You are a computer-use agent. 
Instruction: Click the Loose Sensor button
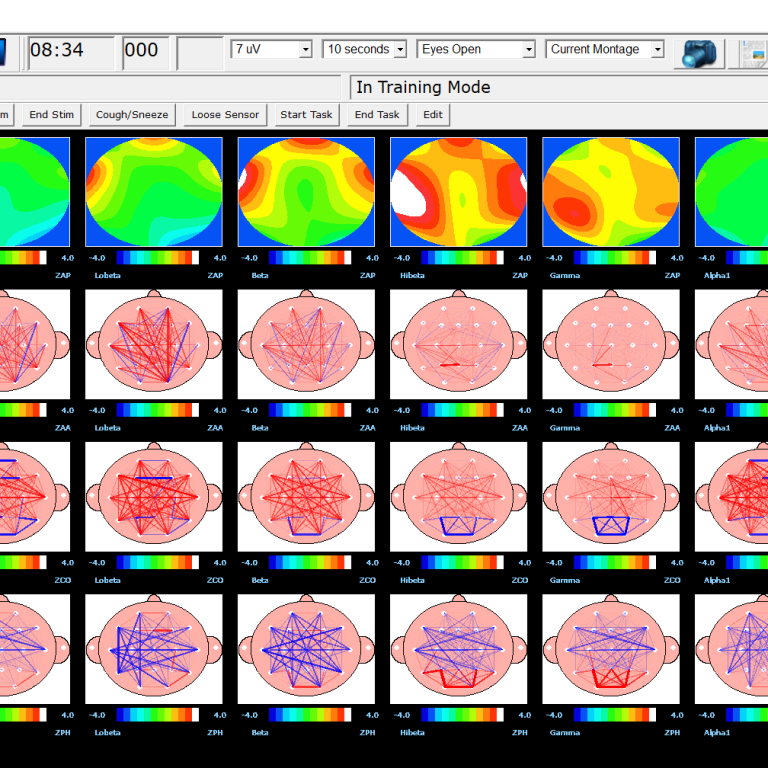coord(225,115)
